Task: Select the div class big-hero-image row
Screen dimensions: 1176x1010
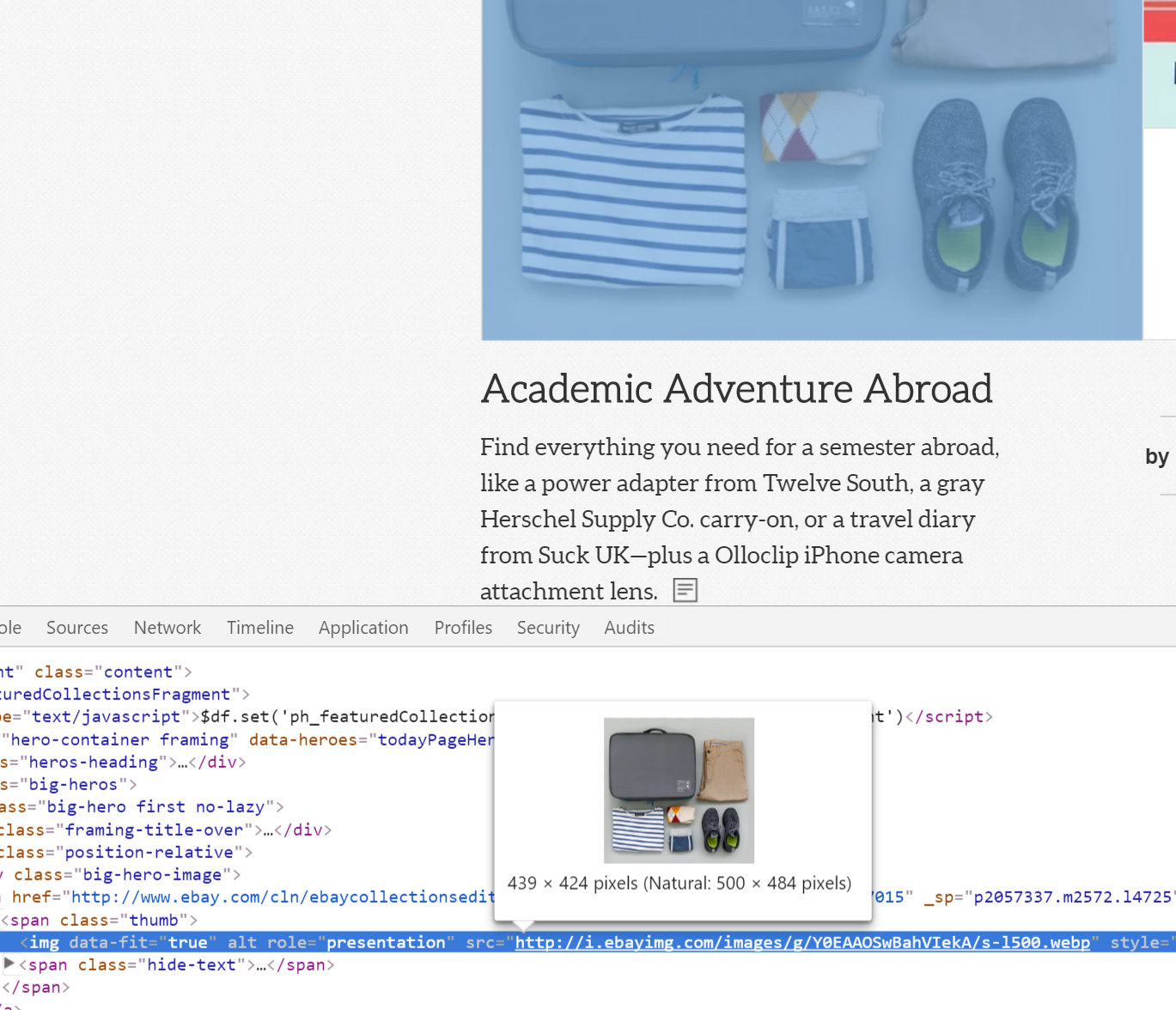Action: [x=120, y=874]
